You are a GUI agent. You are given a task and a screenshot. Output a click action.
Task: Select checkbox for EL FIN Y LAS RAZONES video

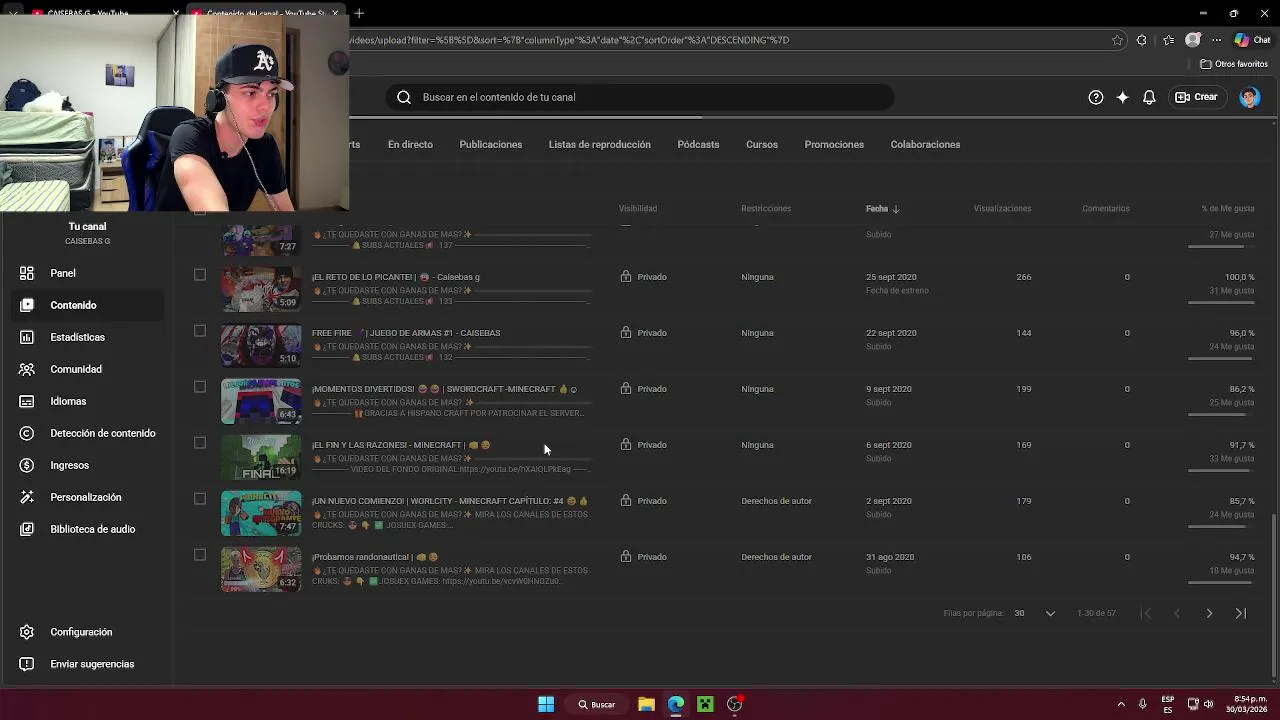200,443
